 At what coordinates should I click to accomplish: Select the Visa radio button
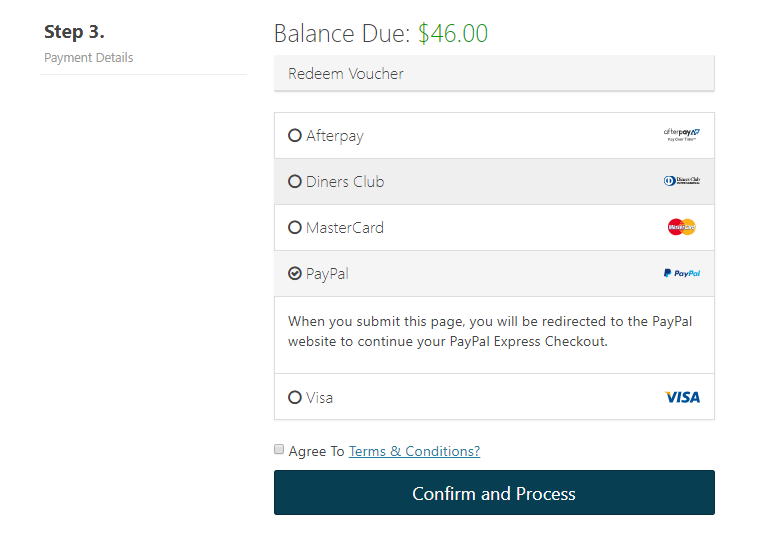tap(294, 397)
